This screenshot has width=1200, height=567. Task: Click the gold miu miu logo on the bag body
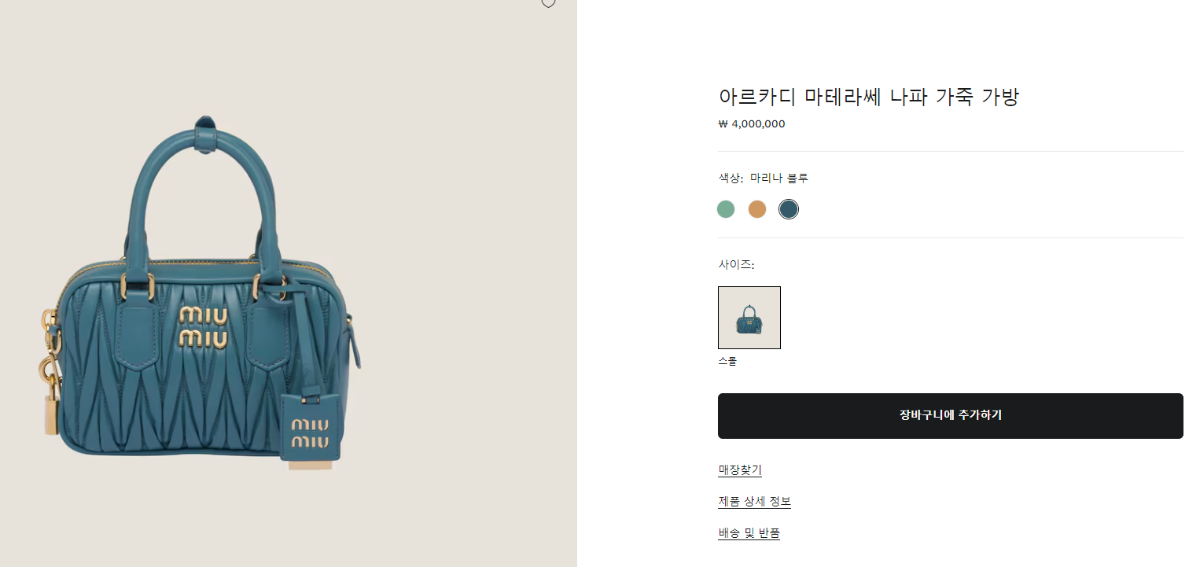click(x=204, y=327)
